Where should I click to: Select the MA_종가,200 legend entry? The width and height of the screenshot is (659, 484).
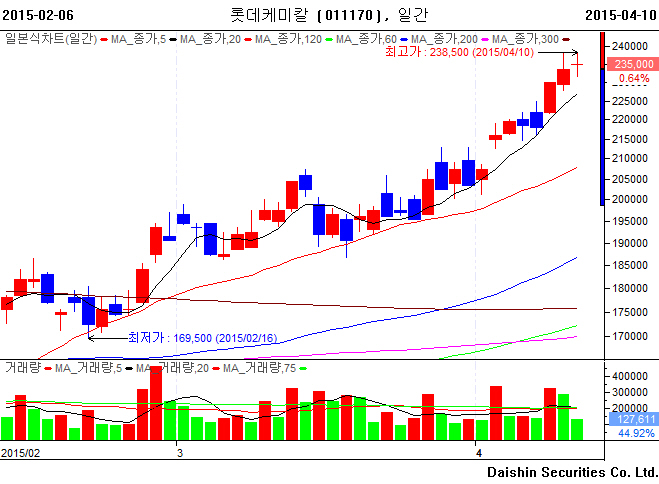444,39
